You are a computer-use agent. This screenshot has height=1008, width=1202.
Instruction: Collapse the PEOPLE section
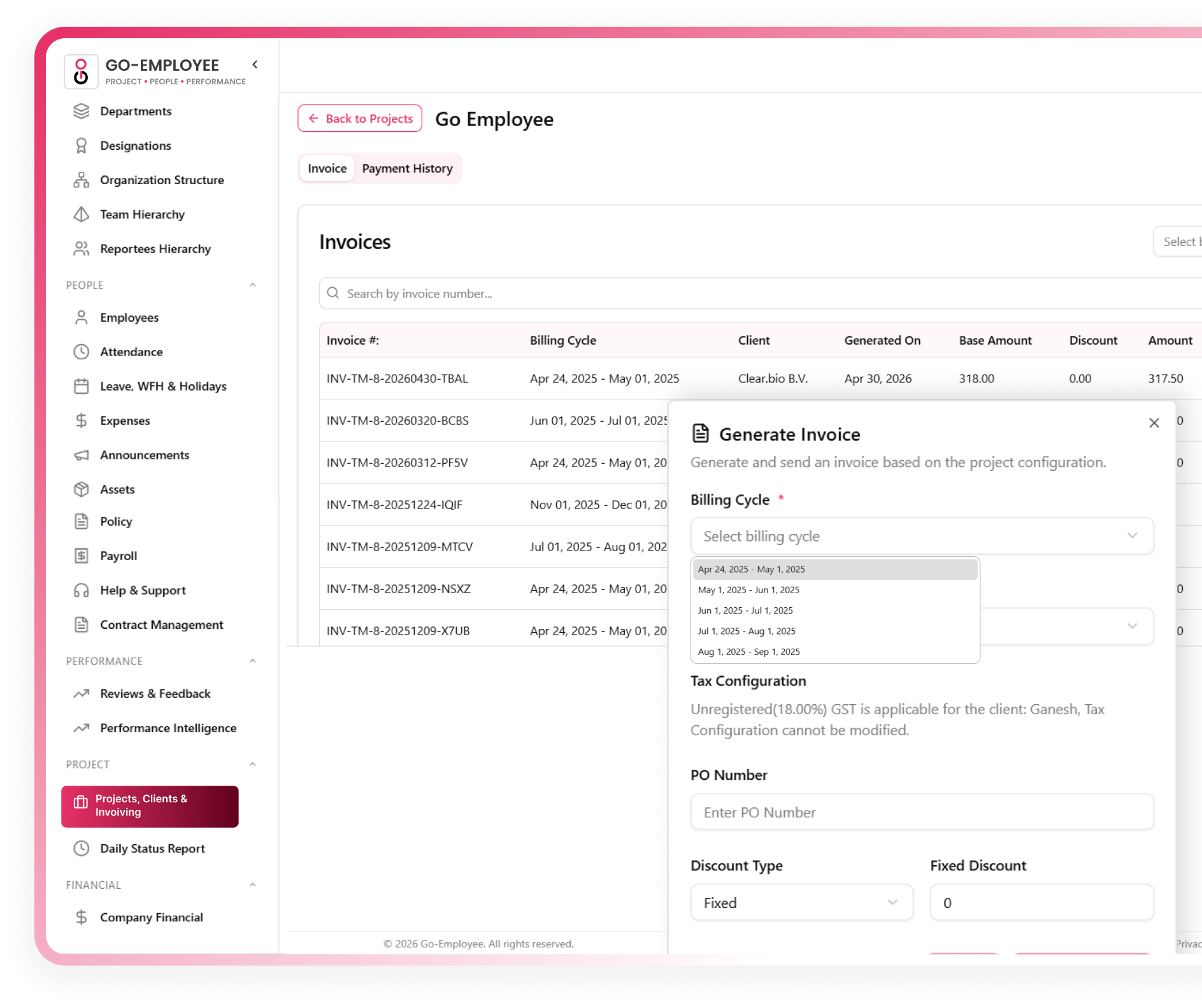click(x=253, y=285)
